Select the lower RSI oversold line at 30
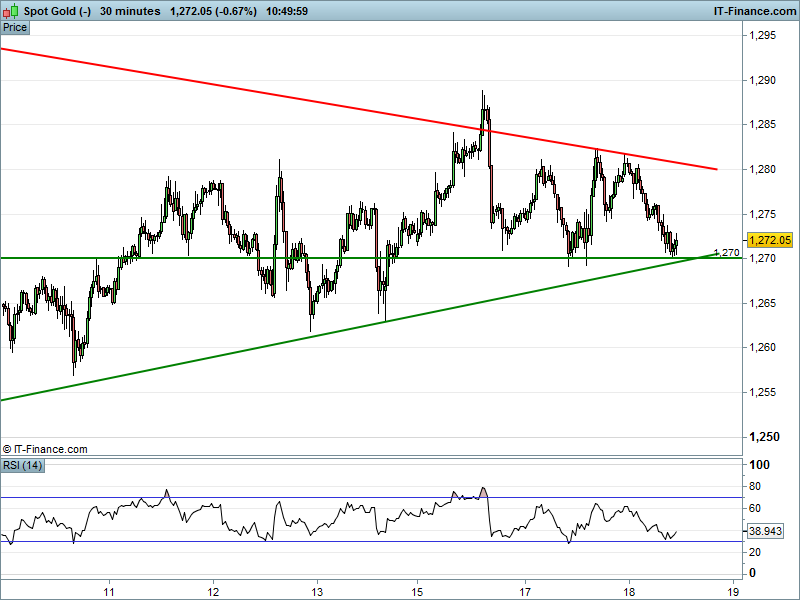The width and height of the screenshot is (800, 600). click(371, 541)
